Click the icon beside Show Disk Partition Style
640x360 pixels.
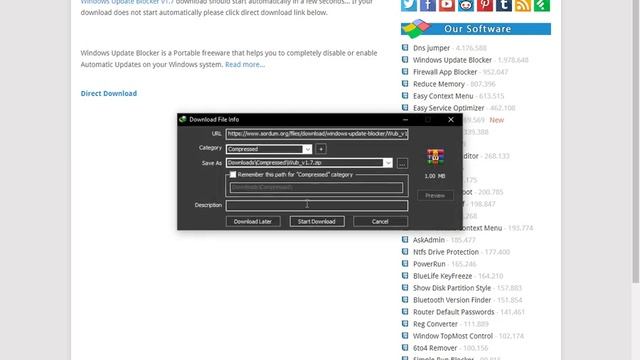click(x=405, y=288)
